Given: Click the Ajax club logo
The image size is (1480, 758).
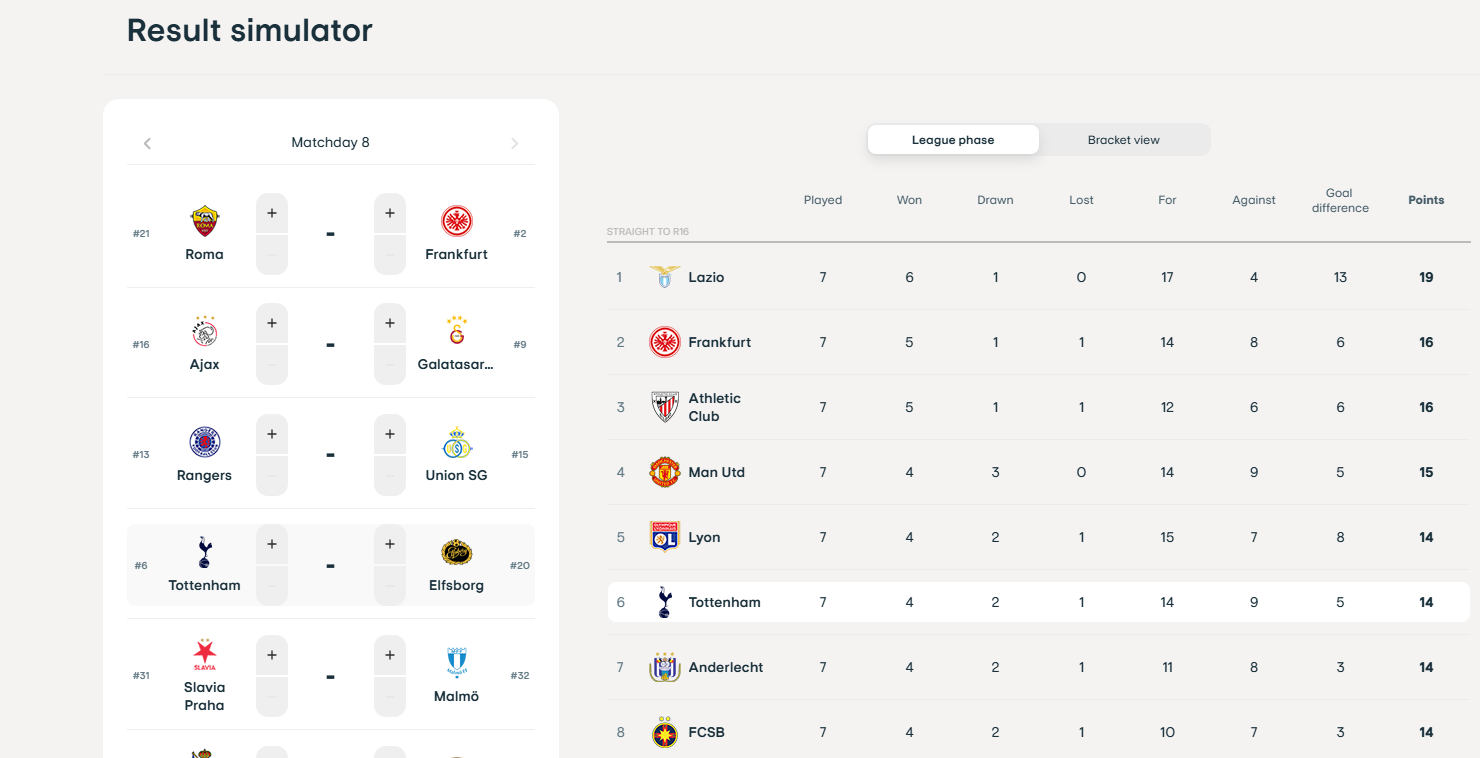Looking at the screenshot, I should [x=204, y=331].
